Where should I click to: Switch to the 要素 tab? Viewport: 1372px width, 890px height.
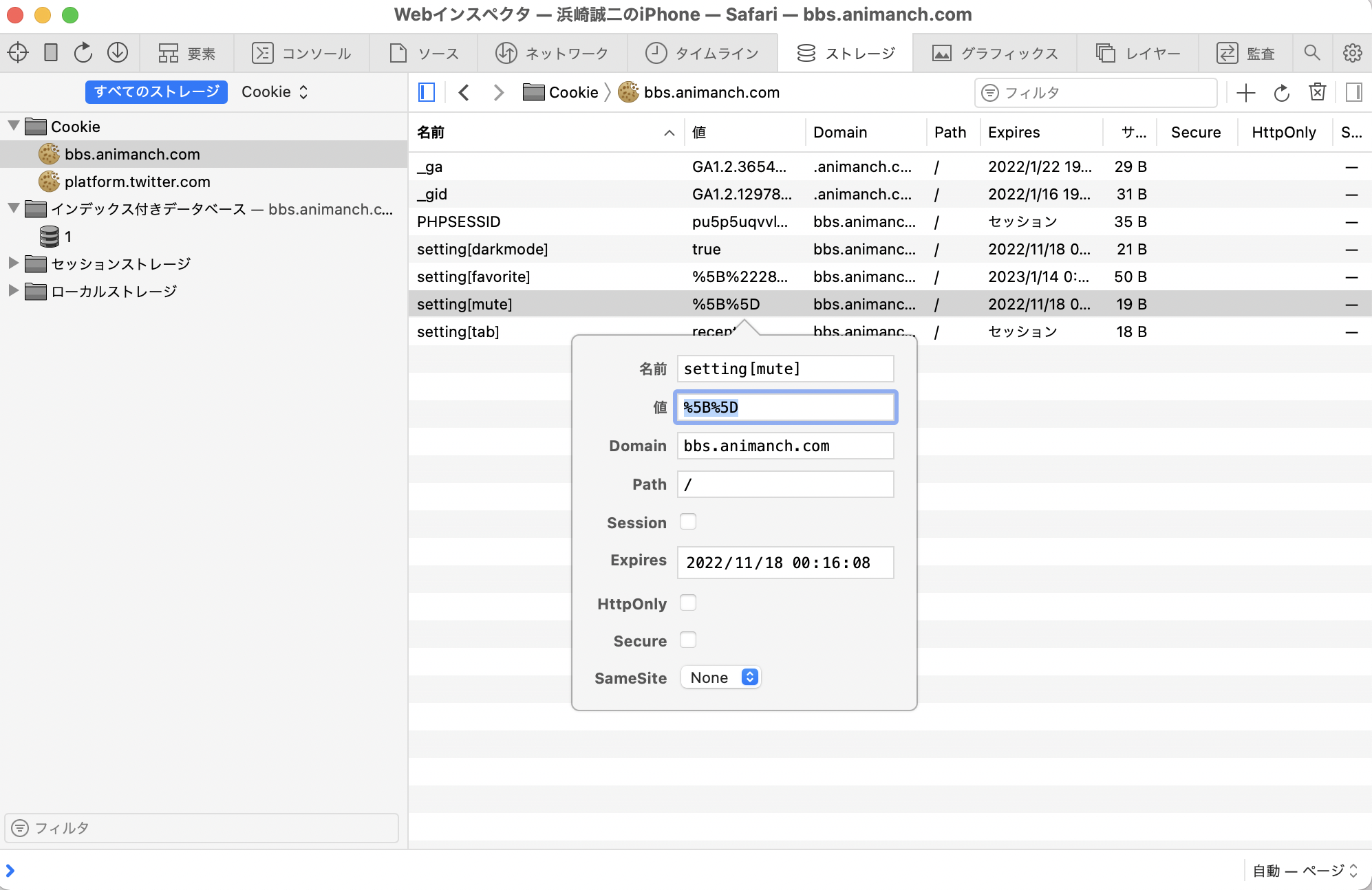187,53
